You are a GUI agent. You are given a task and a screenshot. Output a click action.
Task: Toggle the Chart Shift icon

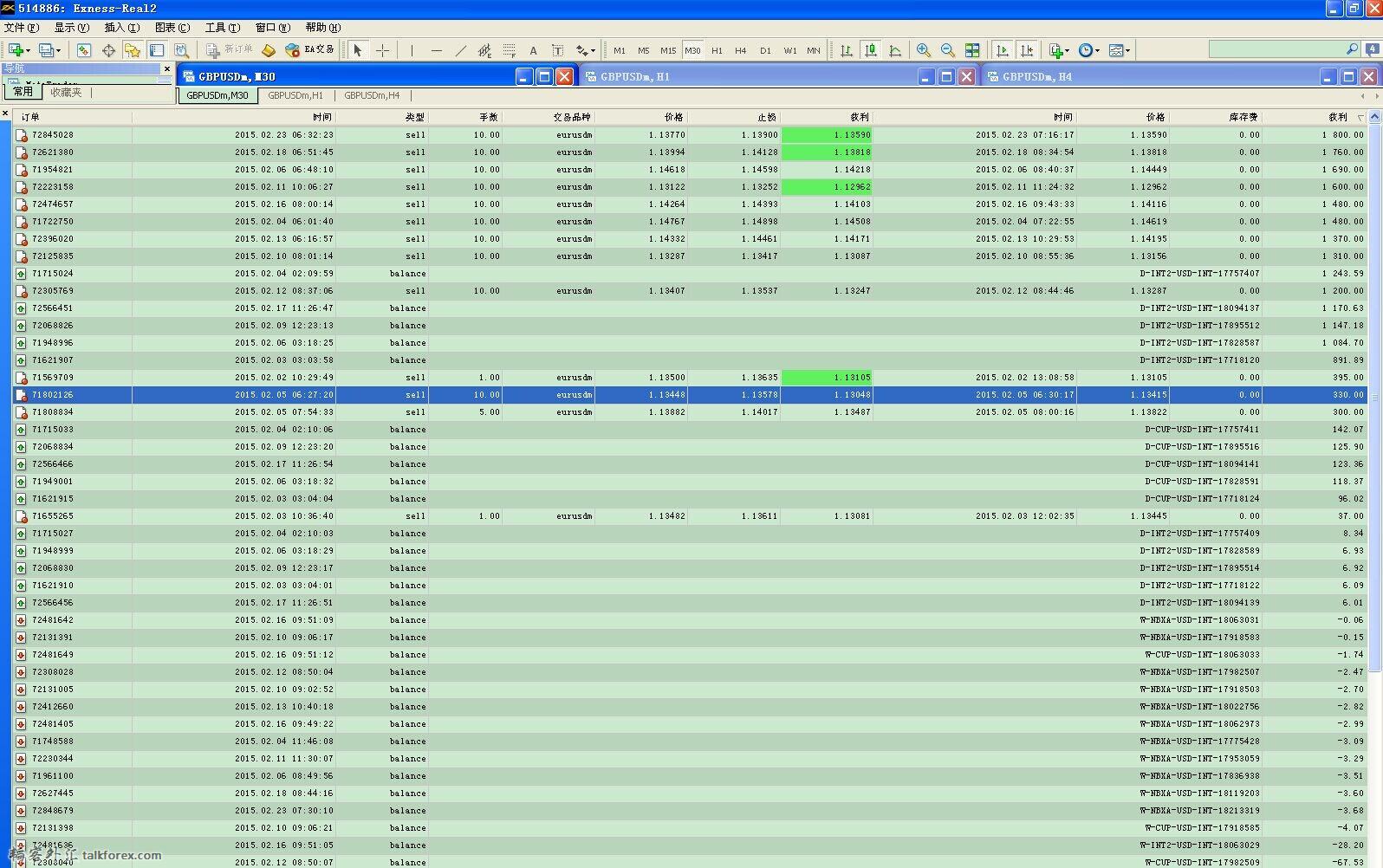(1027, 50)
